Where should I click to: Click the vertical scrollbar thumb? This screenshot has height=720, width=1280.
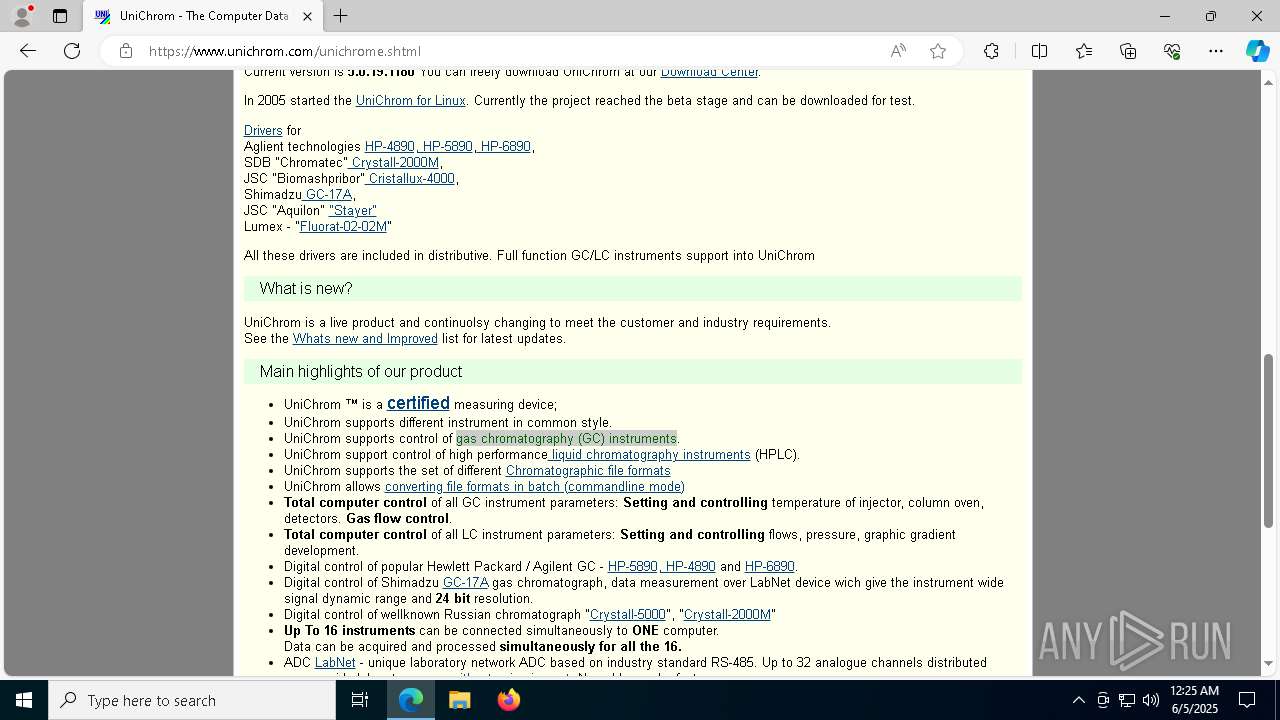point(1269,440)
